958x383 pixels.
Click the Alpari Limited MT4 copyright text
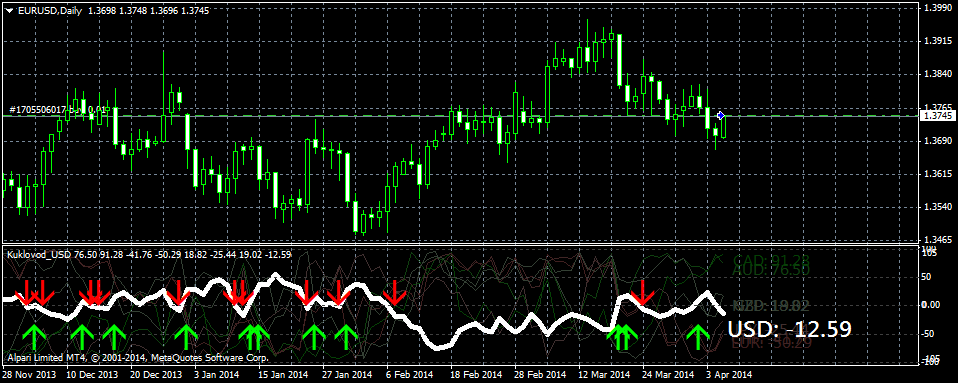point(137,357)
